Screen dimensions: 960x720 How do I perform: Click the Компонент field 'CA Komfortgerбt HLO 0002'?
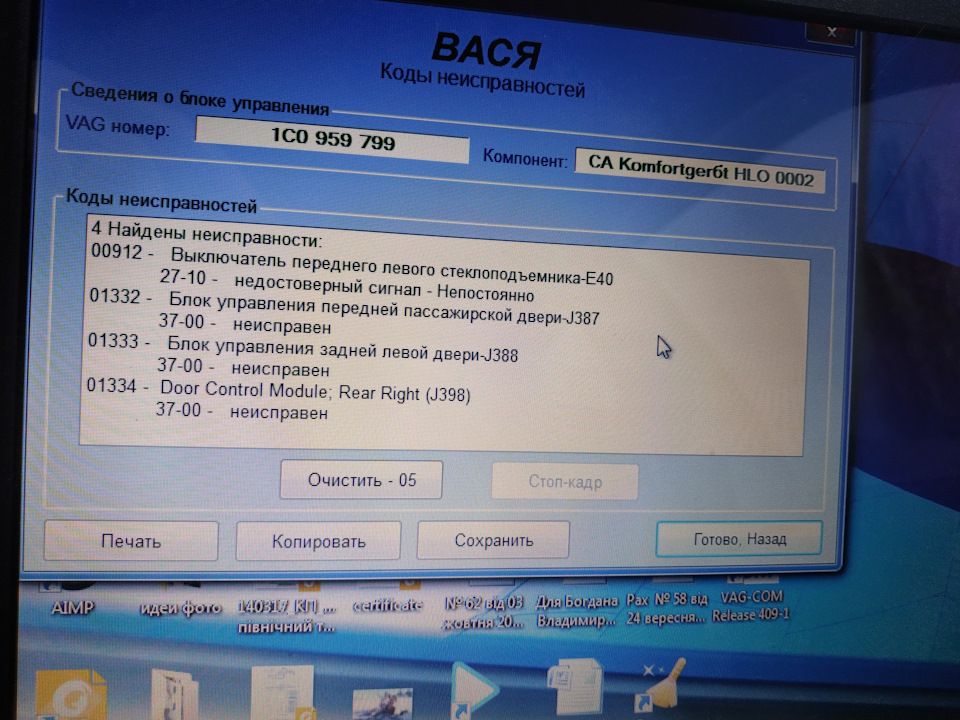700,171
